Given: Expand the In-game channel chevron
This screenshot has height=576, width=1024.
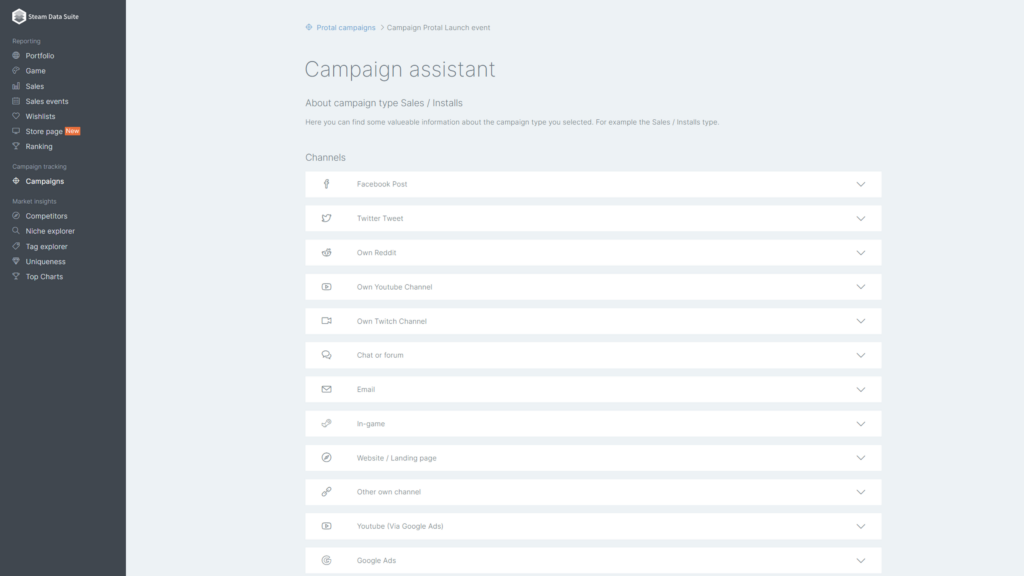Looking at the screenshot, I should tap(861, 424).
